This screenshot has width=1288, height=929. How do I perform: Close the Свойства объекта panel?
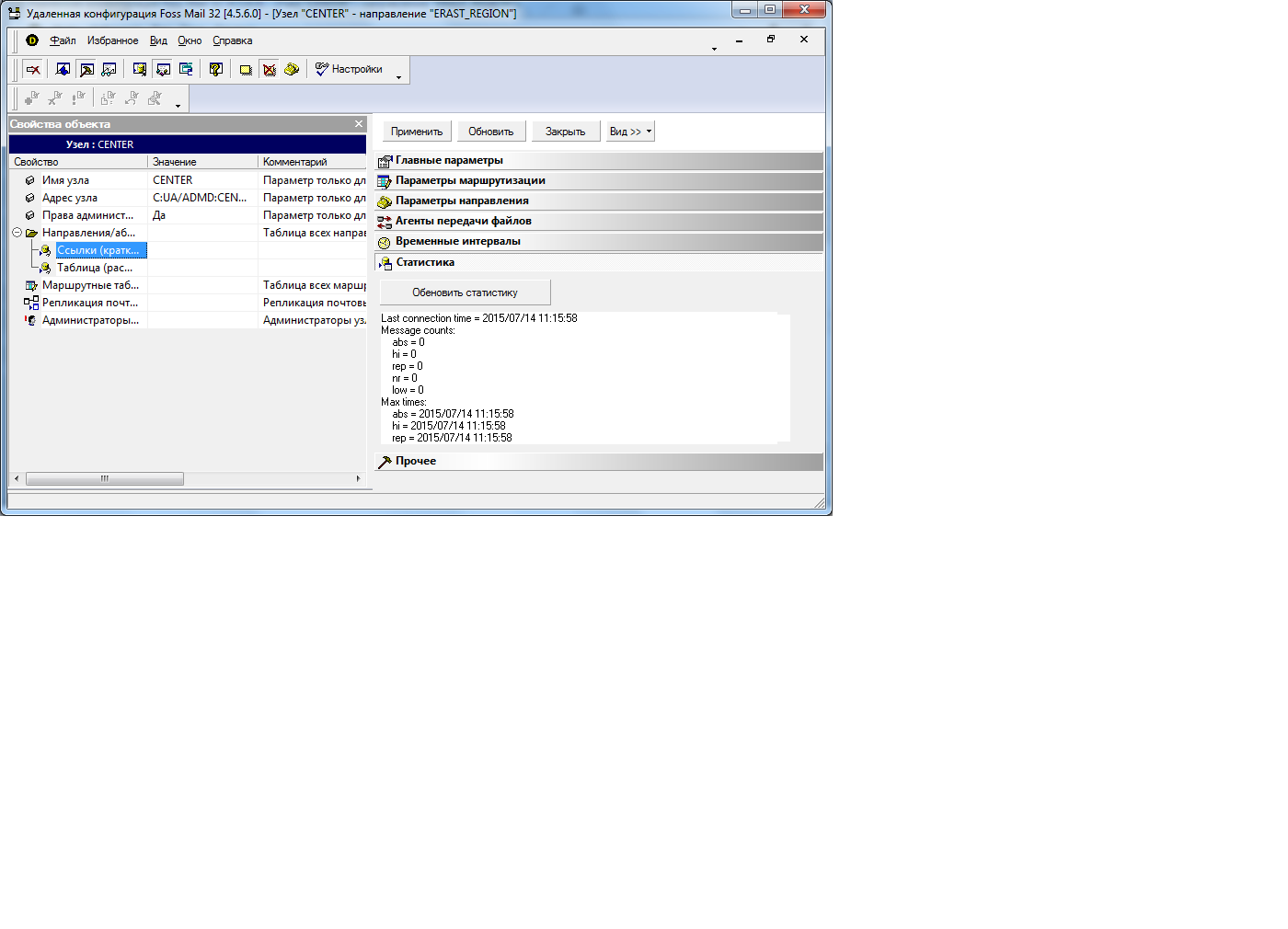click(359, 123)
